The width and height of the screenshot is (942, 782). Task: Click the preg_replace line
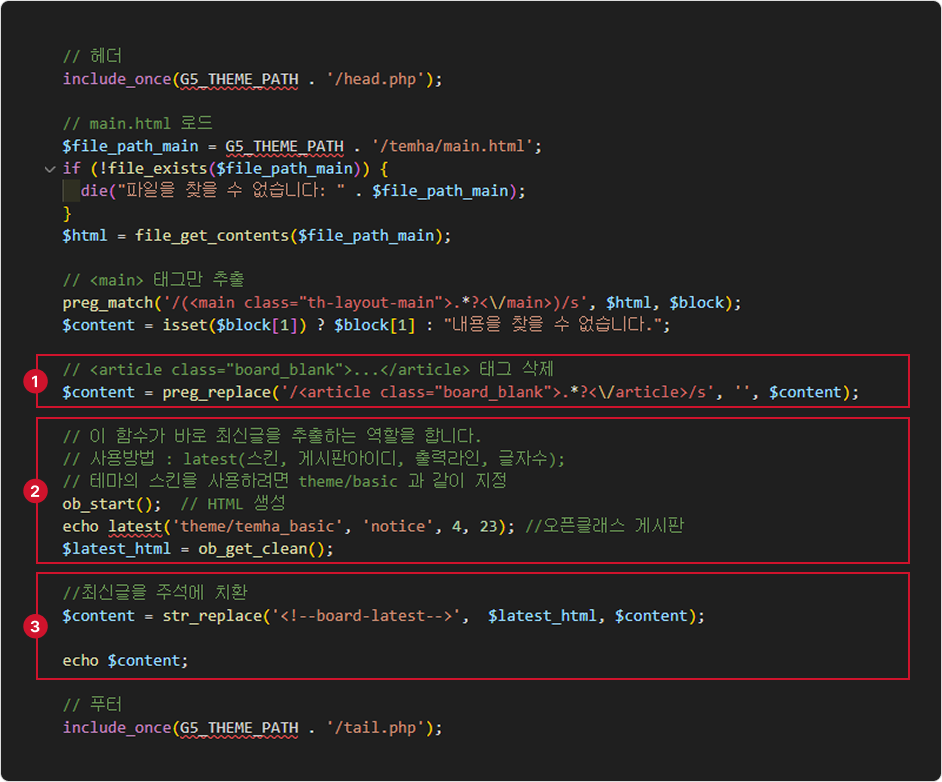point(461,392)
